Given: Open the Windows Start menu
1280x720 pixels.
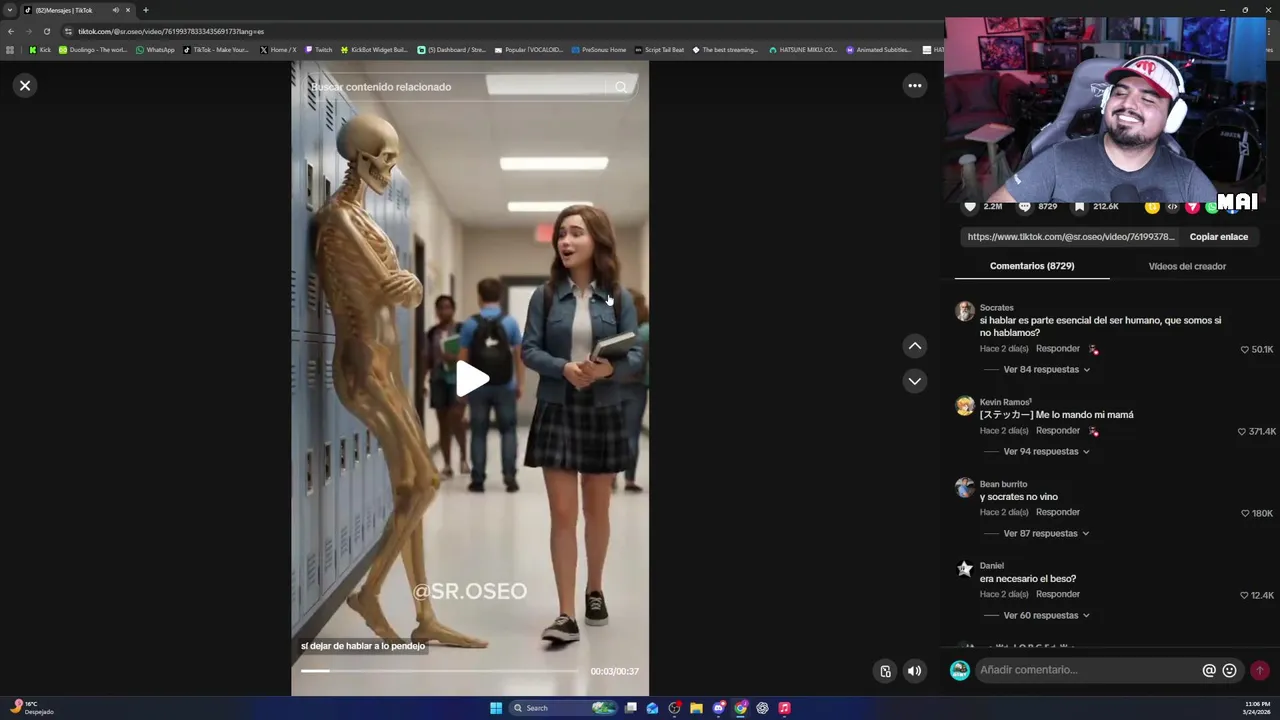Looking at the screenshot, I should click(x=496, y=708).
